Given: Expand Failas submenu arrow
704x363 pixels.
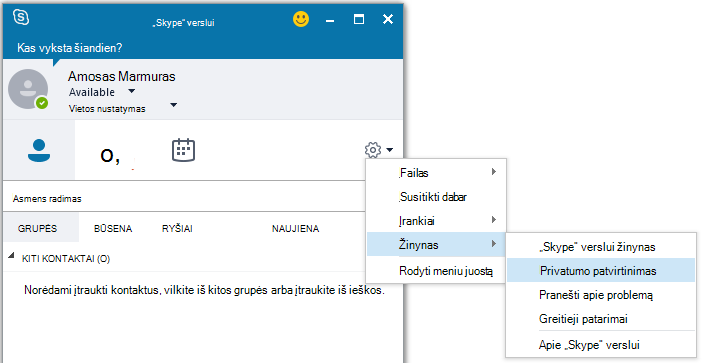Looking at the screenshot, I should click(493, 172).
